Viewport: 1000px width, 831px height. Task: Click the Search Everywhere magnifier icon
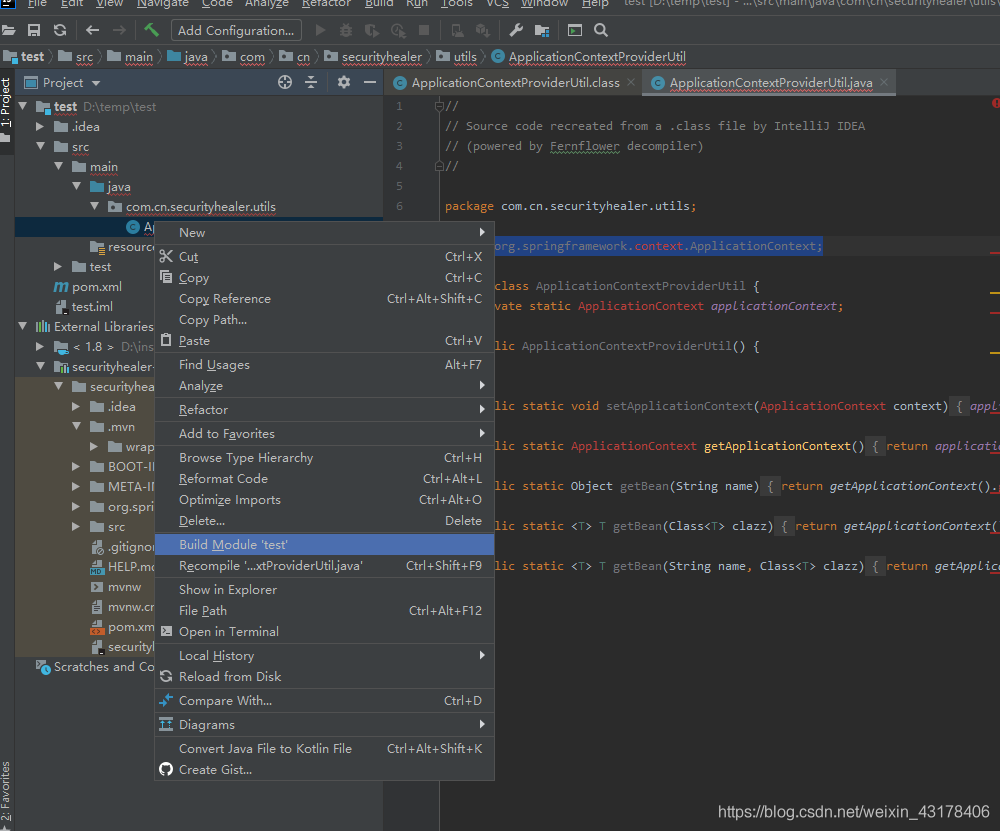600,30
